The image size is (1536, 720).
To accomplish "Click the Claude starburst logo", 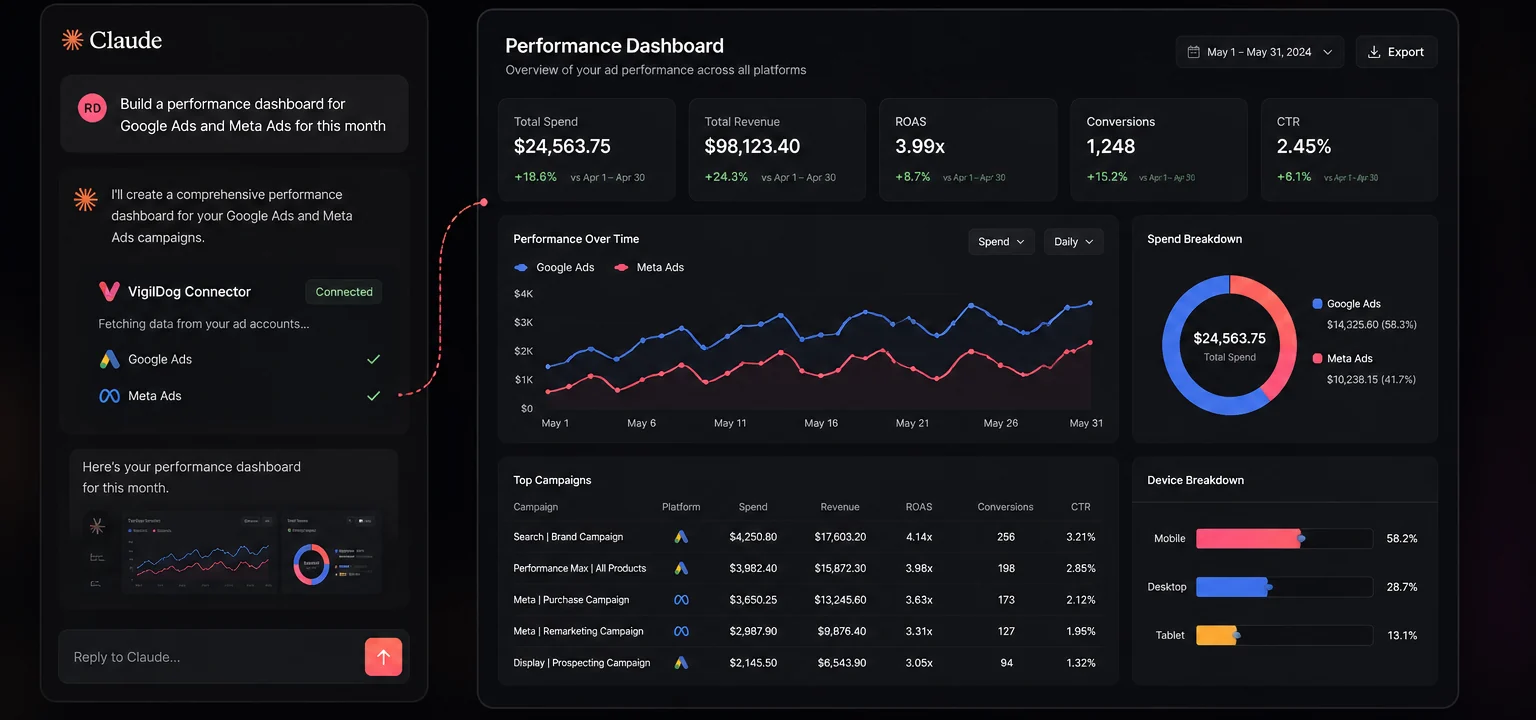I will click(72, 40).
